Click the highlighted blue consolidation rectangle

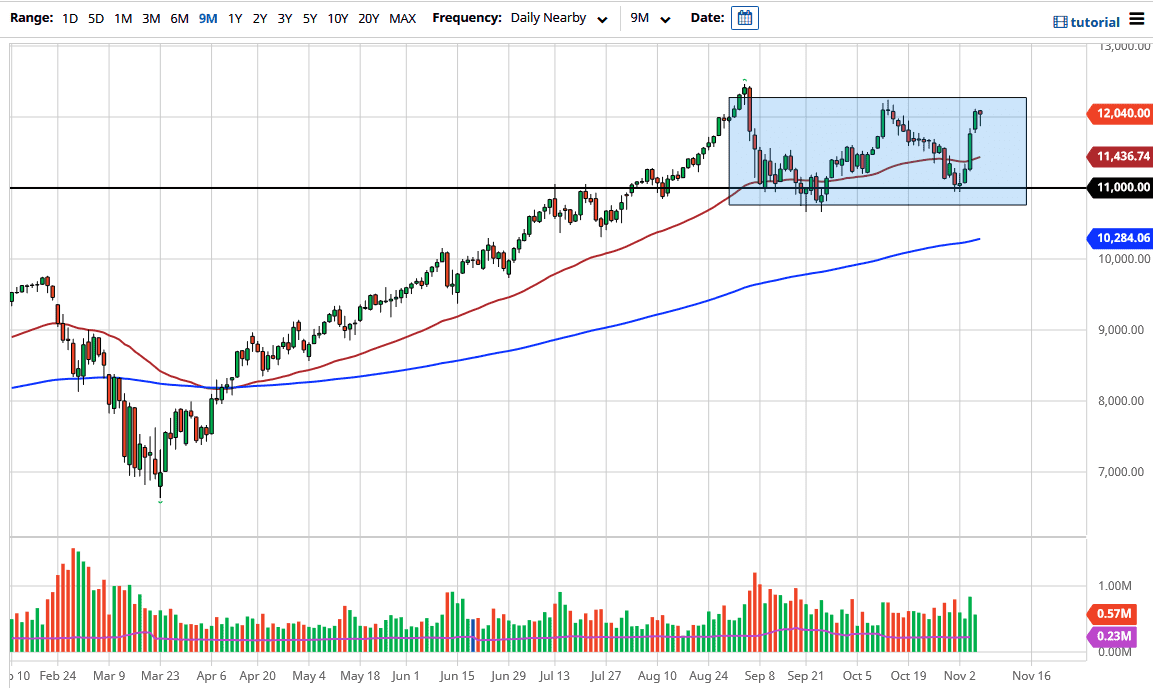[877, 150]
